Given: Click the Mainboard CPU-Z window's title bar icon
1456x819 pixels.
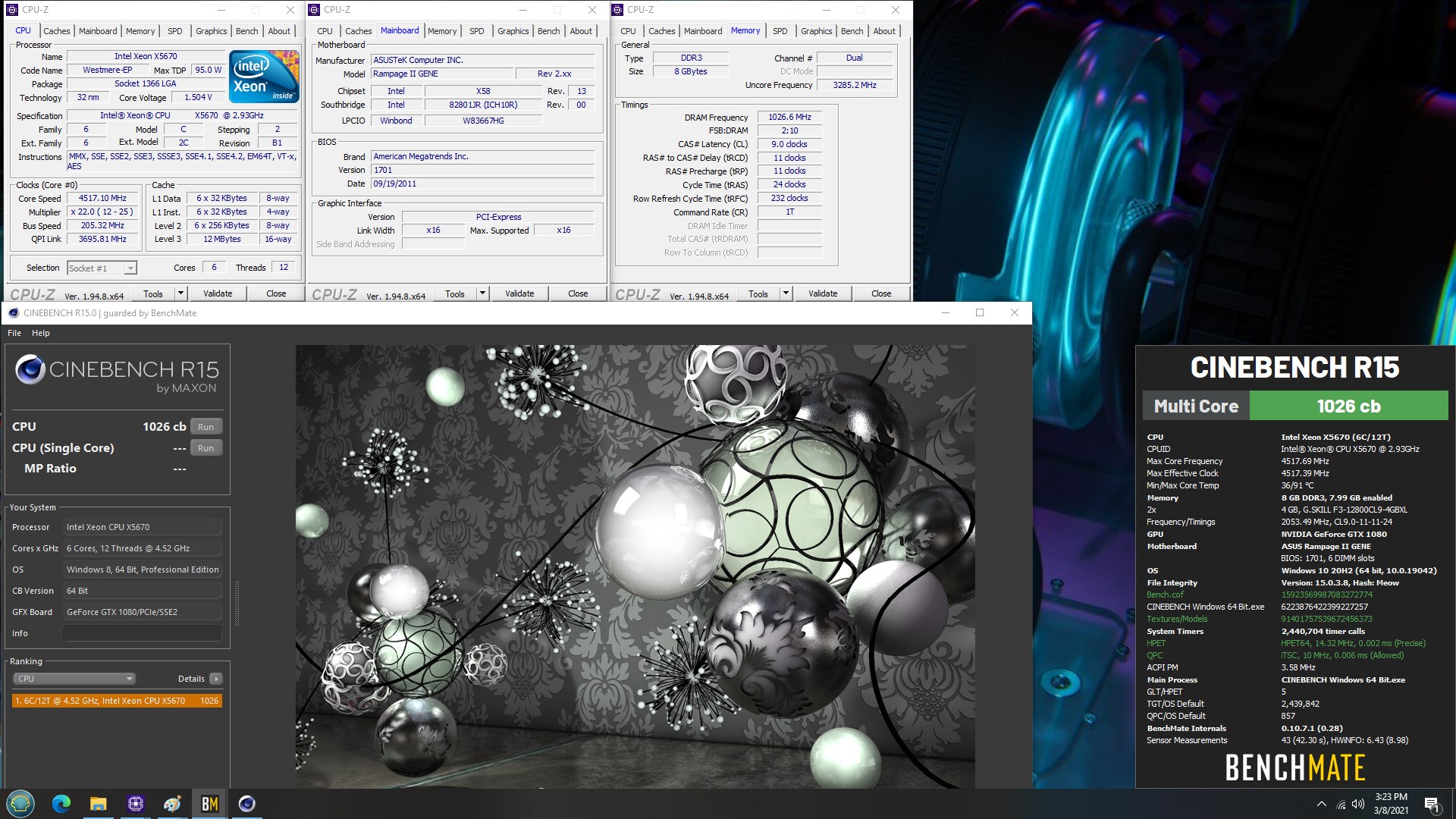Looking at the screenshot, I should tap(314, 10).
